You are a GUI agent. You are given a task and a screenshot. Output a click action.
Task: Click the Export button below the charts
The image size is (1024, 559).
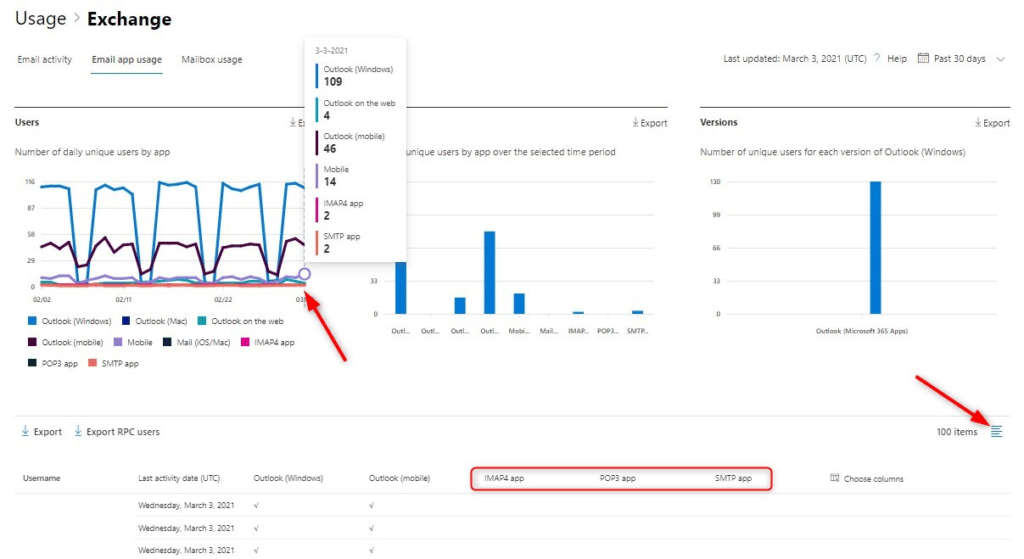click(x=42, y=432)
